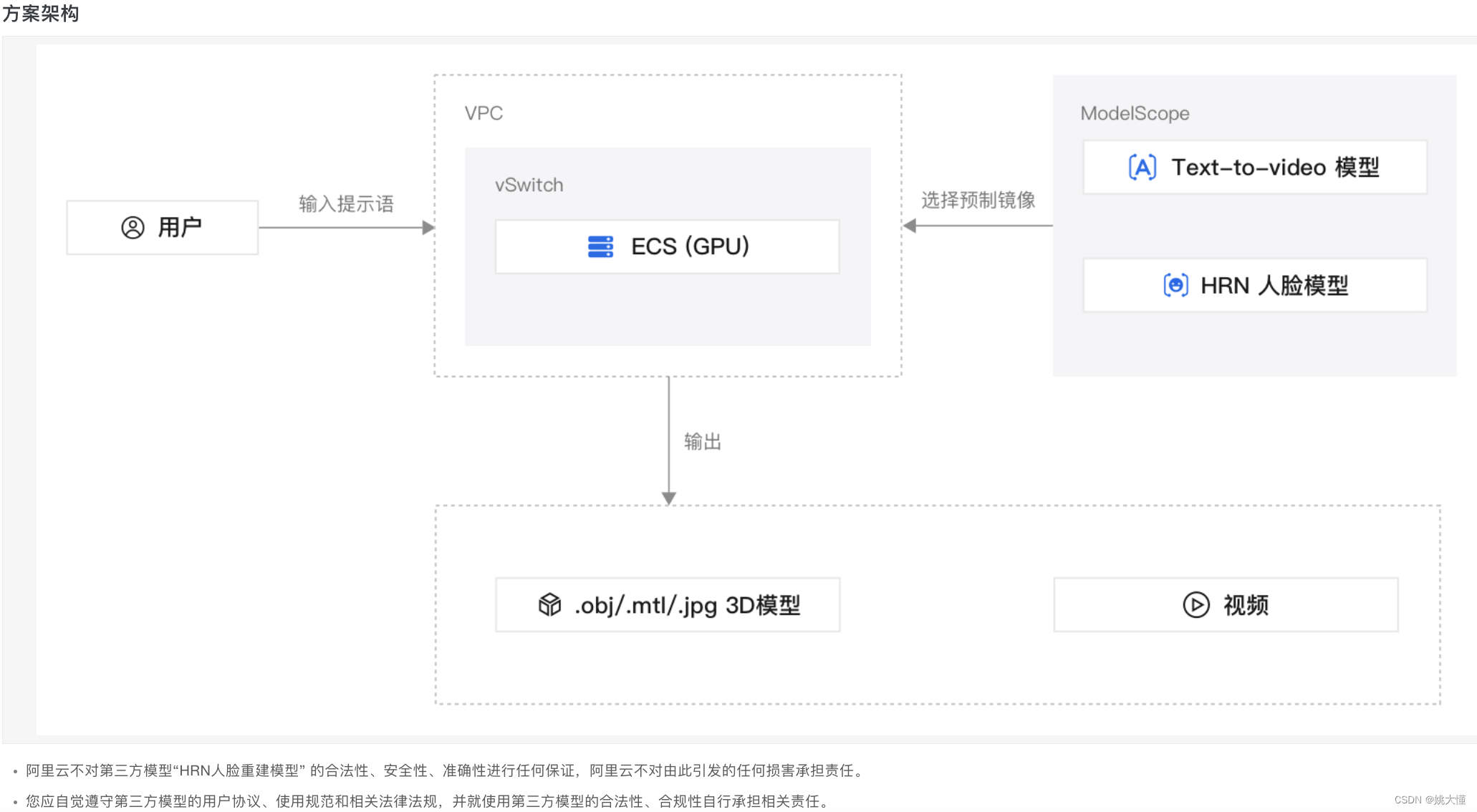Click the user profile icon
1477x812 pixels.
click(x=133, y=228)
